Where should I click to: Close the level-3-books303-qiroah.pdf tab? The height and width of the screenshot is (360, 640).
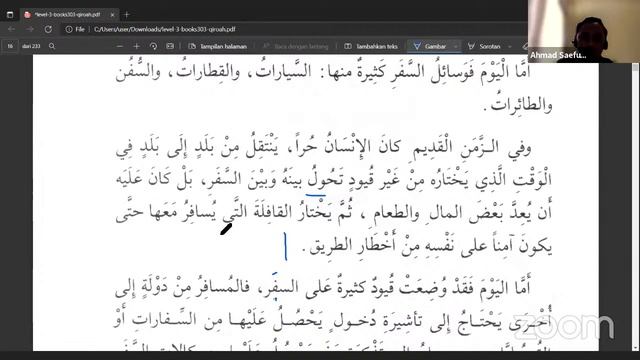[112, 15]
